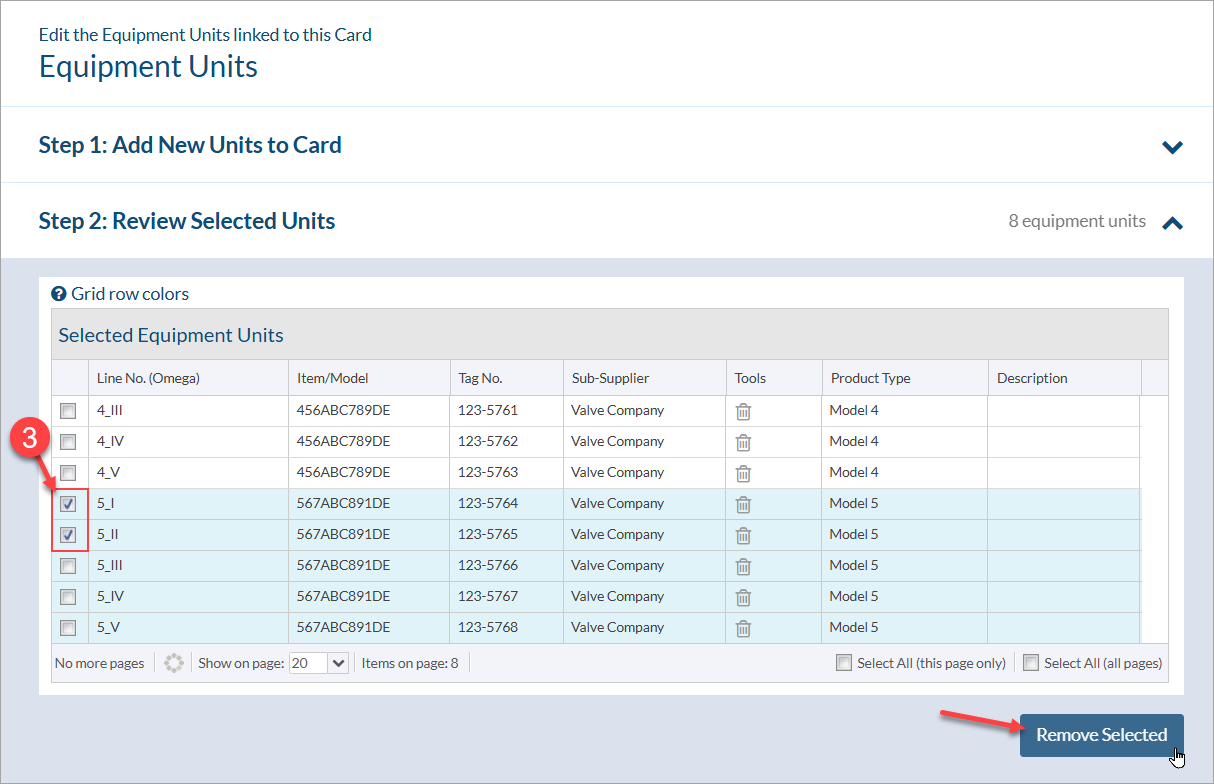This screenshot has height=784, width=1214.
Task: Click 567ABC891DE in row 5_II
Action: (343, 535)
